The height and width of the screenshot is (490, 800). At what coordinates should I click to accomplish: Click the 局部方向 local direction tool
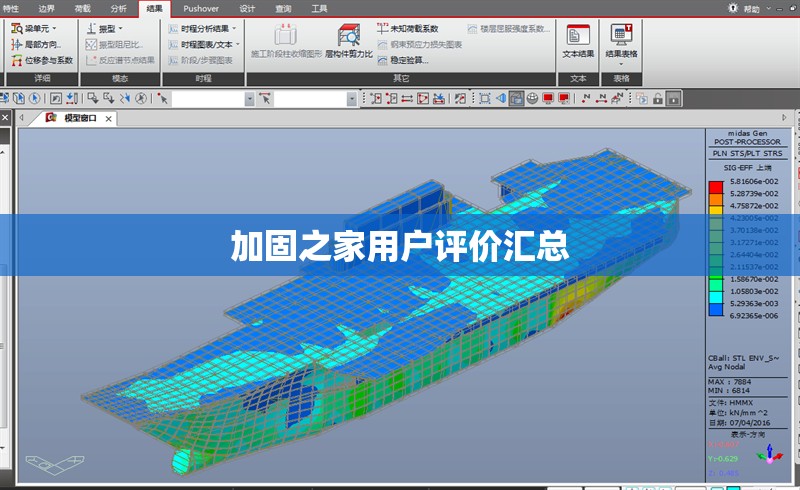36,44
